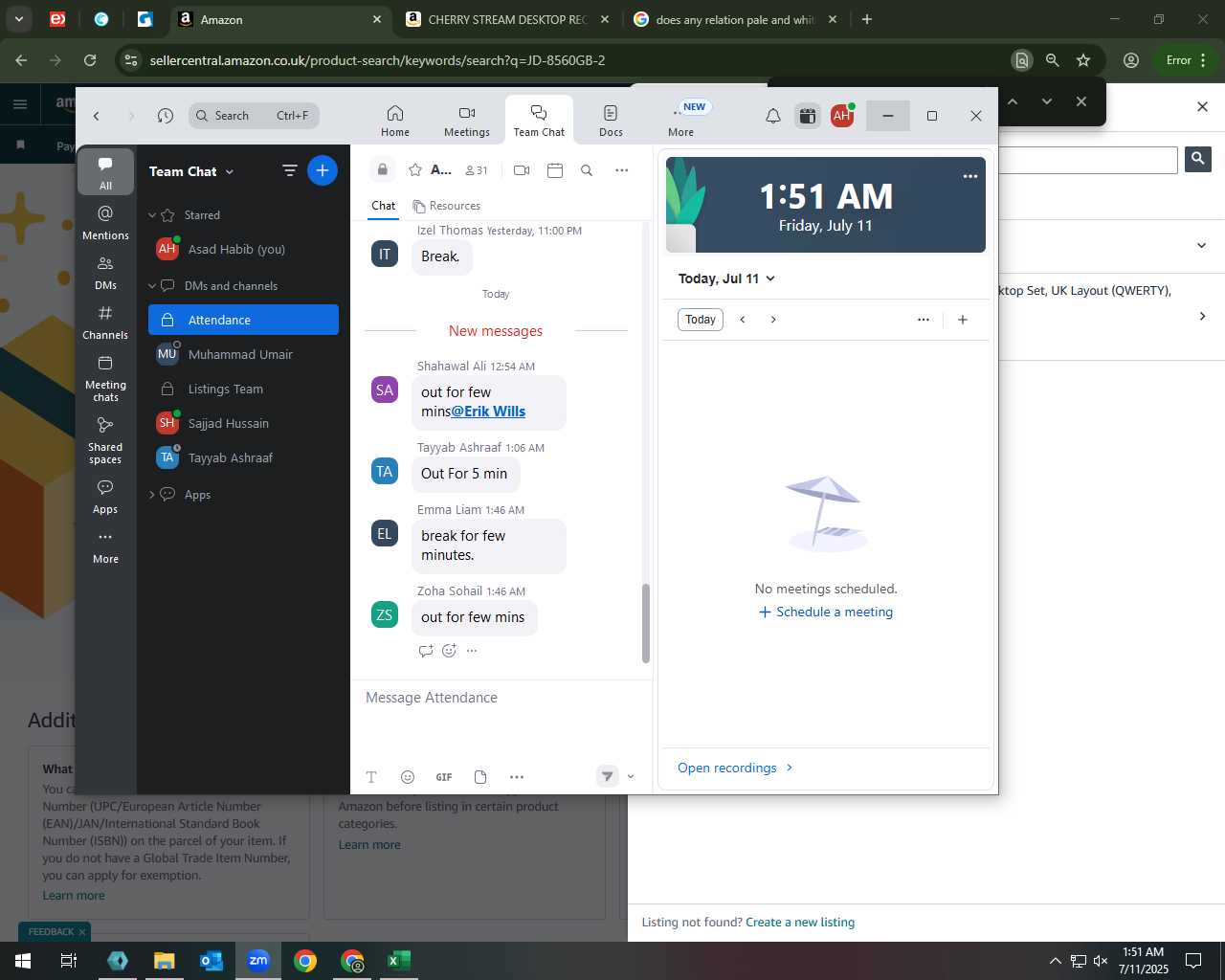Attach a file in composer

480,777
